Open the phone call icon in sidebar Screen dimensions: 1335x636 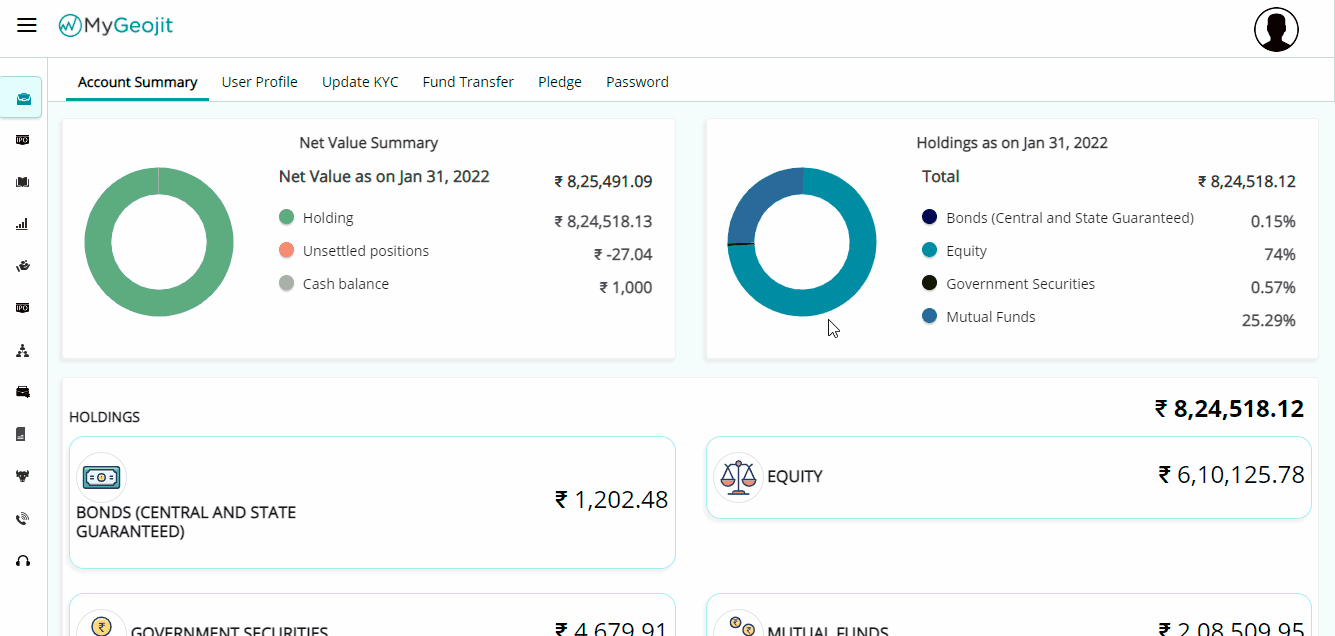(22, 519)
